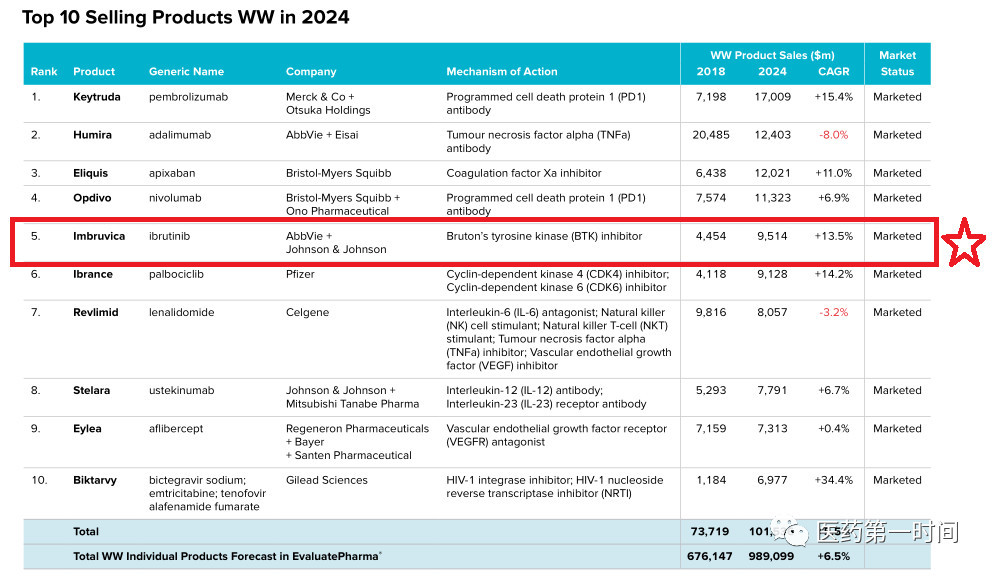Select the Rank column header
This screenshot has width=992, height=576.
[x=44, y=72]
